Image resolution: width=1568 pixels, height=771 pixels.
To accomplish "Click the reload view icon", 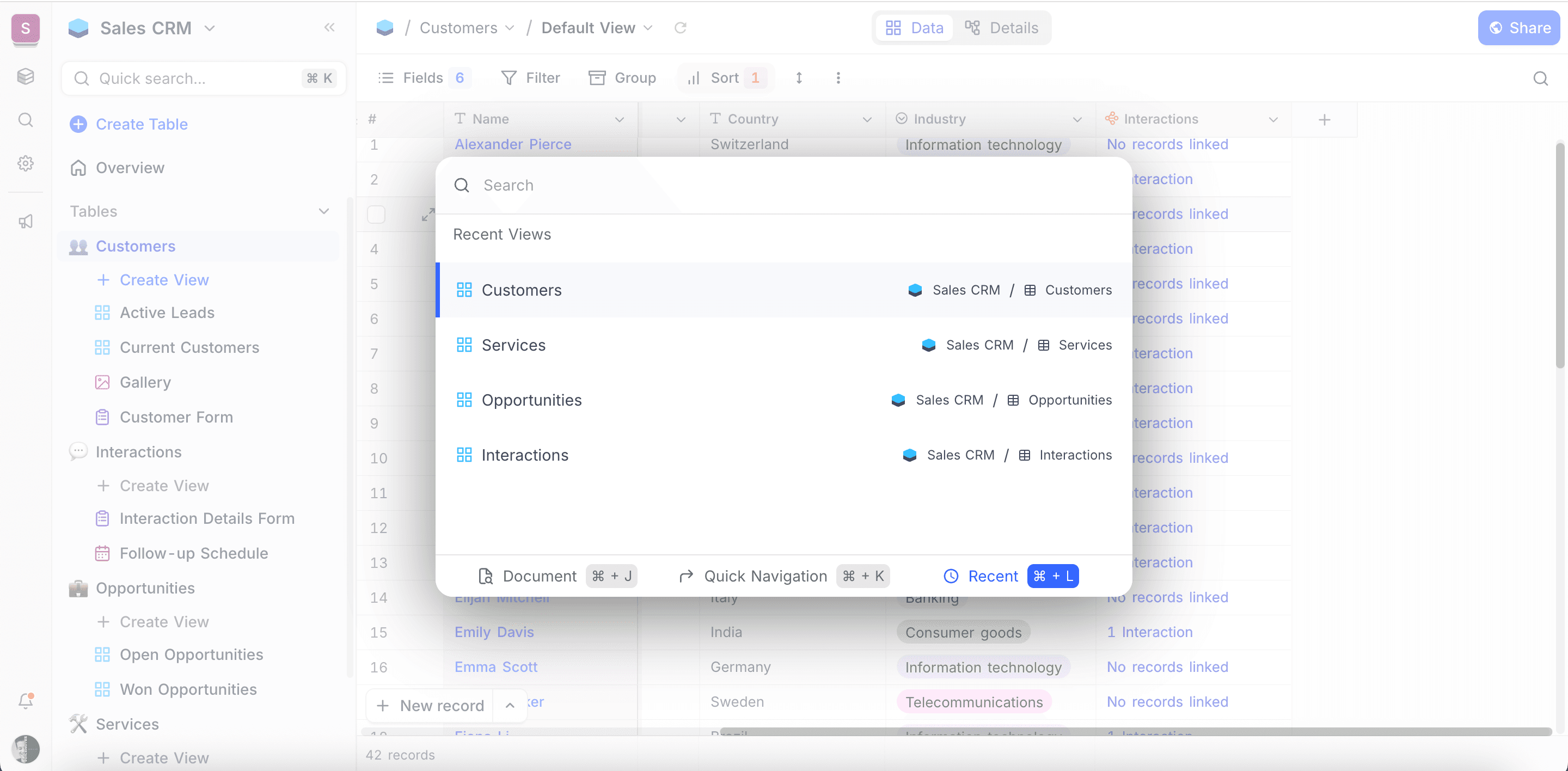I will pos(680,28).
